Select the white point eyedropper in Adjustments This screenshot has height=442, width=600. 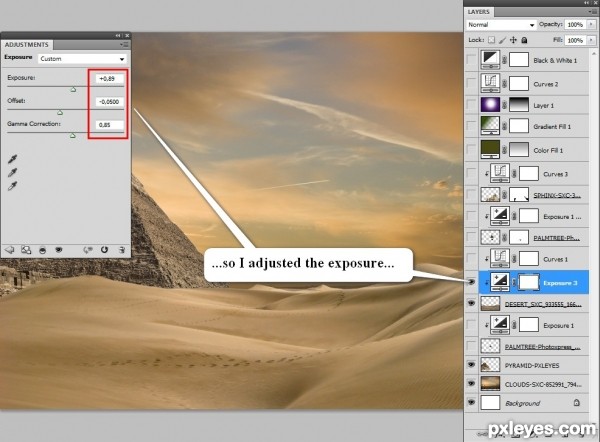[13, 186]
